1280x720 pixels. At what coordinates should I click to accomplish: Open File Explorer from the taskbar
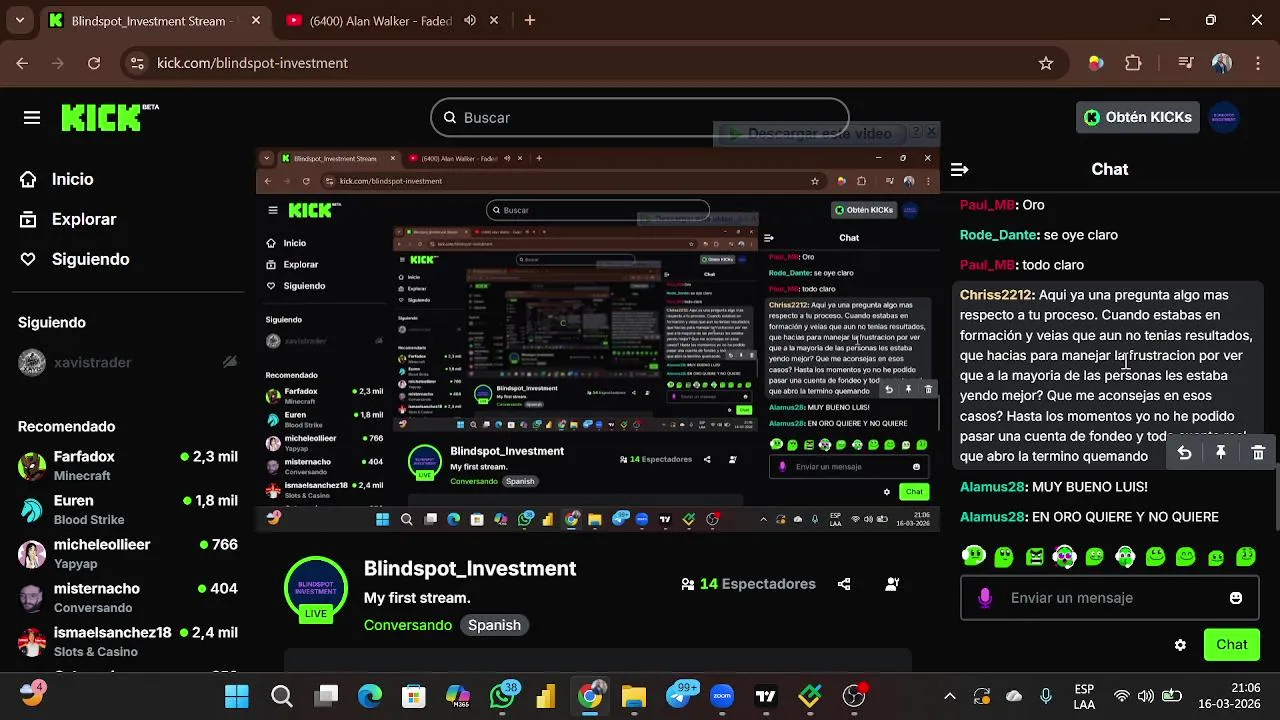coord(634,696)
